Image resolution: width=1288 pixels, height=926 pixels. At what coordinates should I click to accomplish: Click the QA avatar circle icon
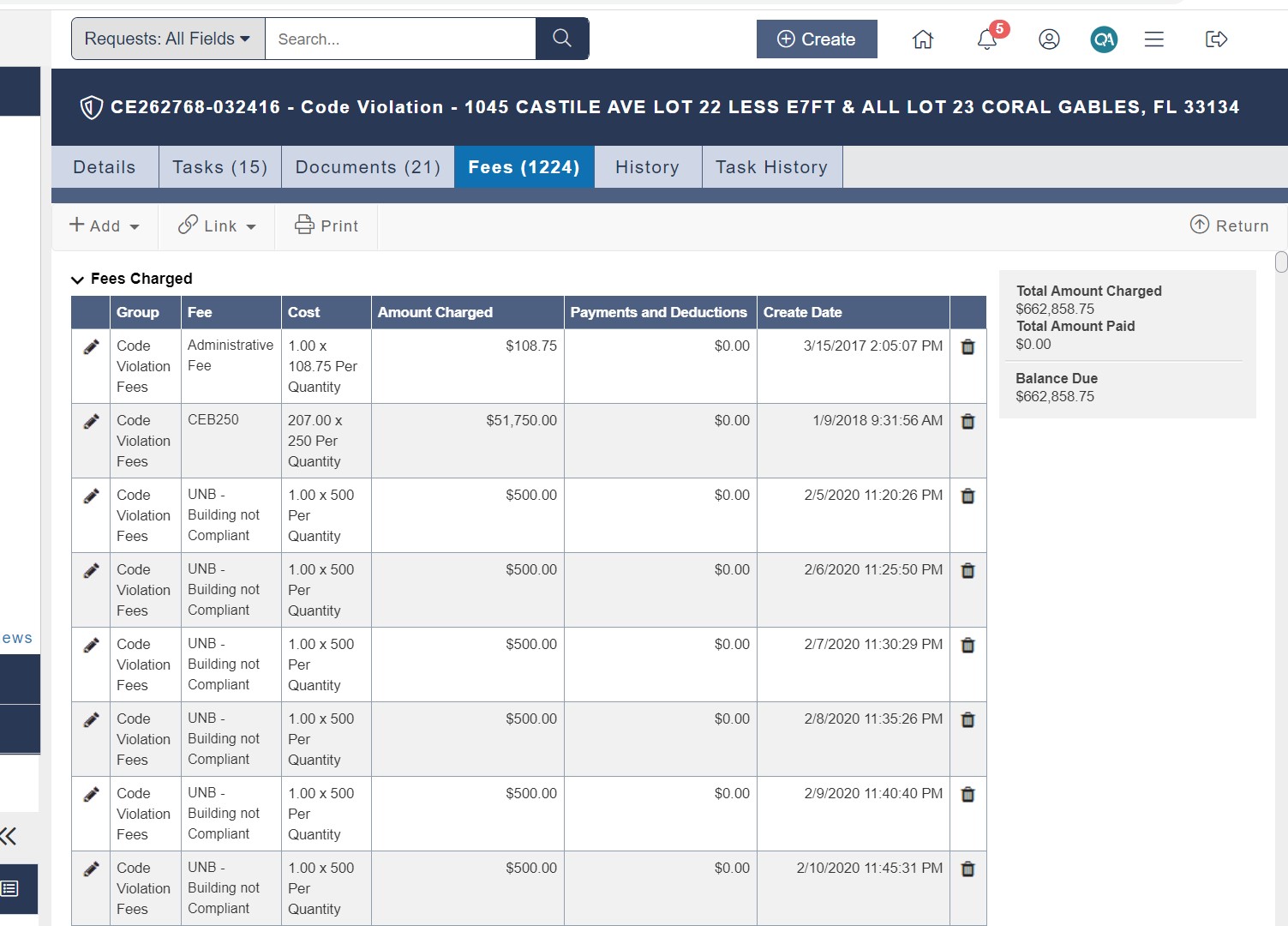tap(1104, 39)
